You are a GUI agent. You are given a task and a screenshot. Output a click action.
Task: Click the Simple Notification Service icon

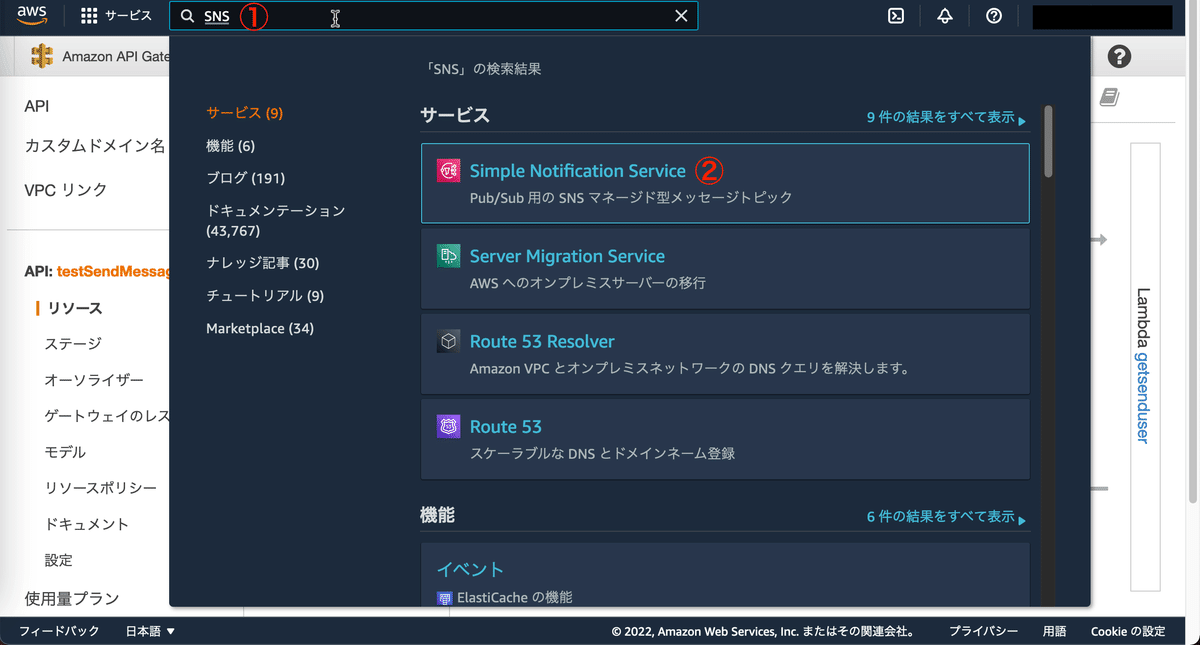[x=449, y=171]
